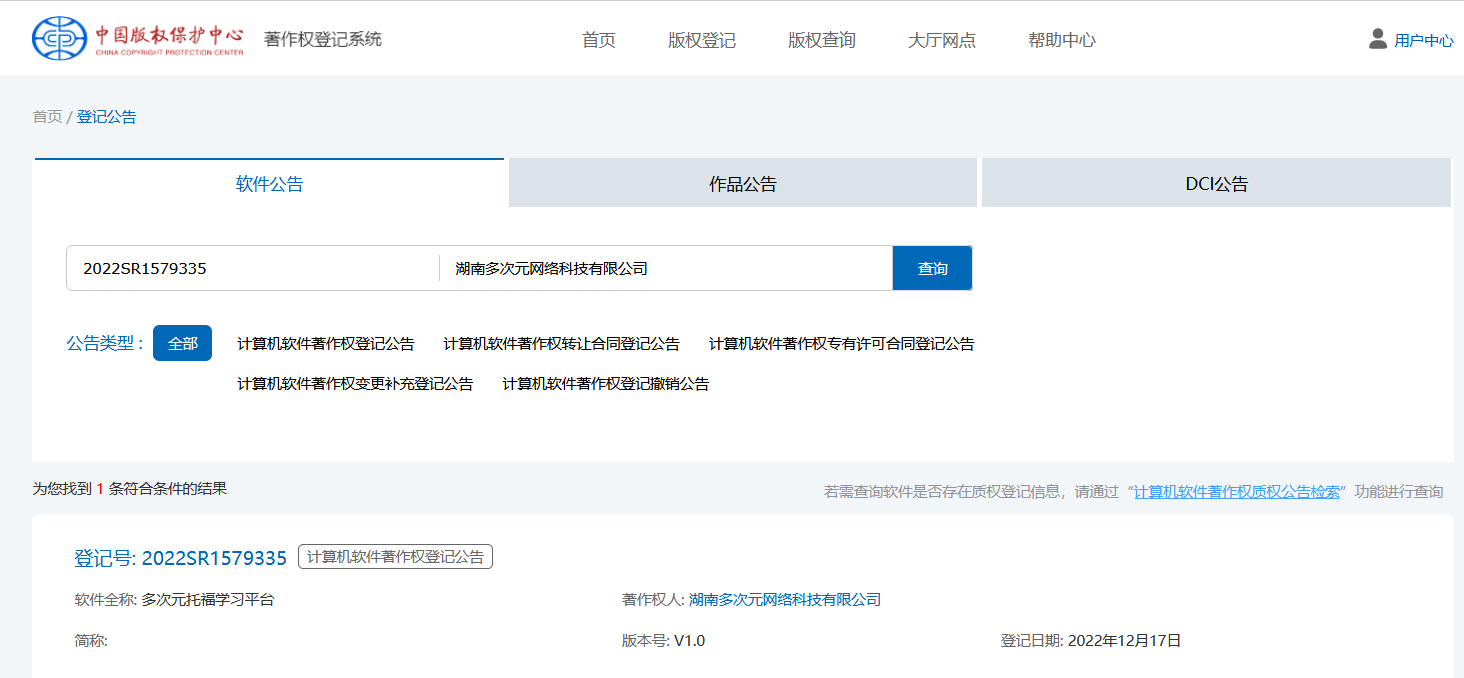Click copyright owner 湖南多次元网络科技有限公司 in result

tap(785, 600)
